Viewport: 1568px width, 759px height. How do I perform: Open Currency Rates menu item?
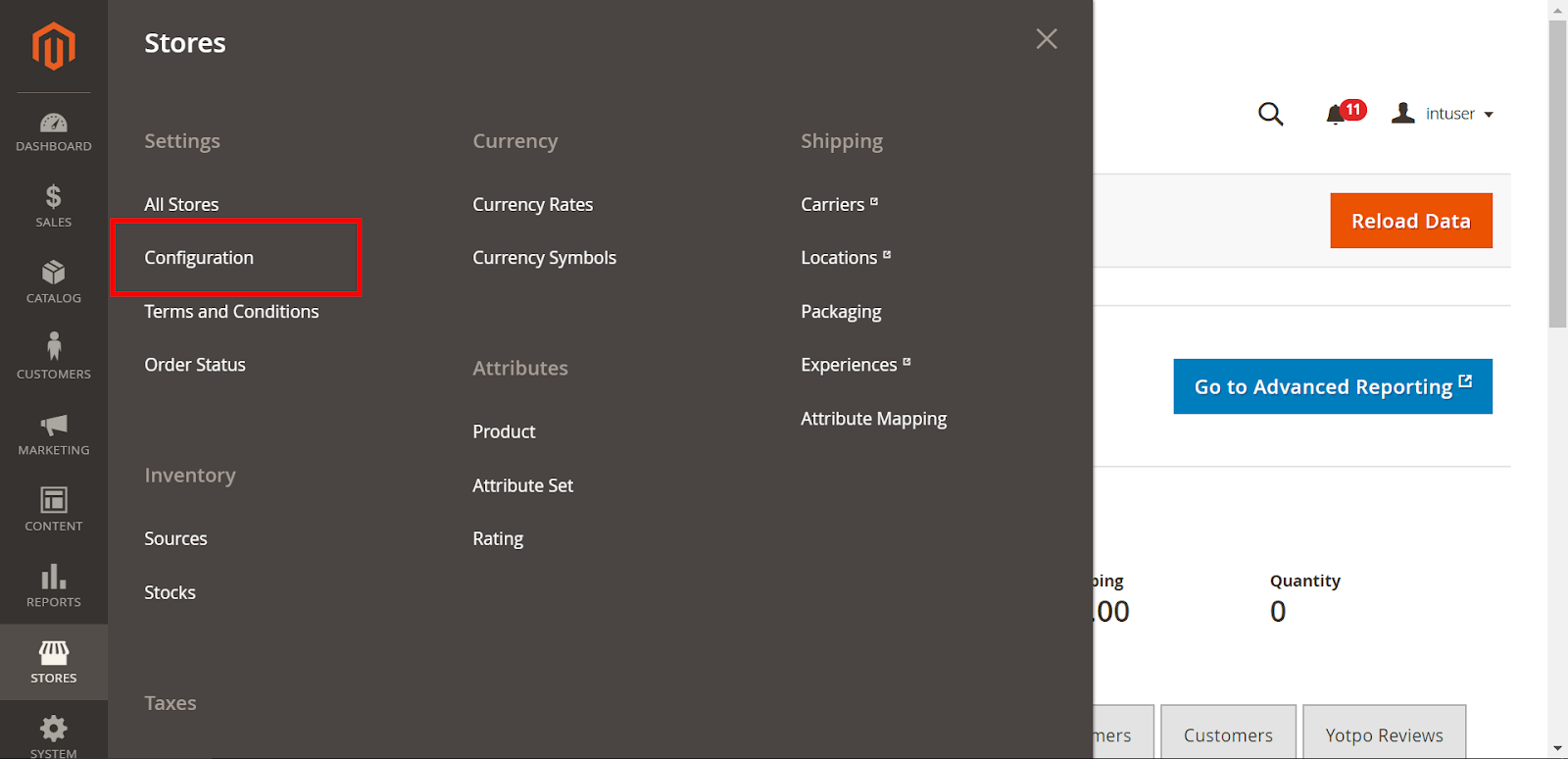pos(532,205)
